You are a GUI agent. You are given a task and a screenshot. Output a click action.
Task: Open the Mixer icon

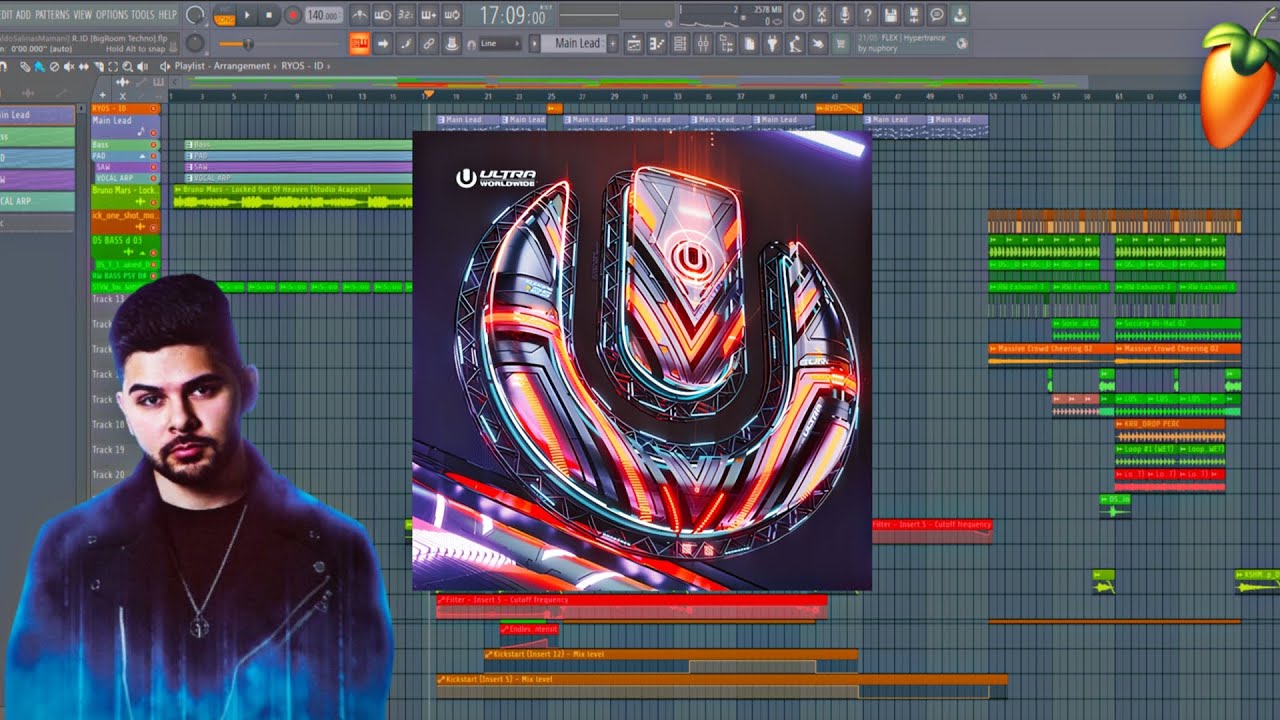702,43
